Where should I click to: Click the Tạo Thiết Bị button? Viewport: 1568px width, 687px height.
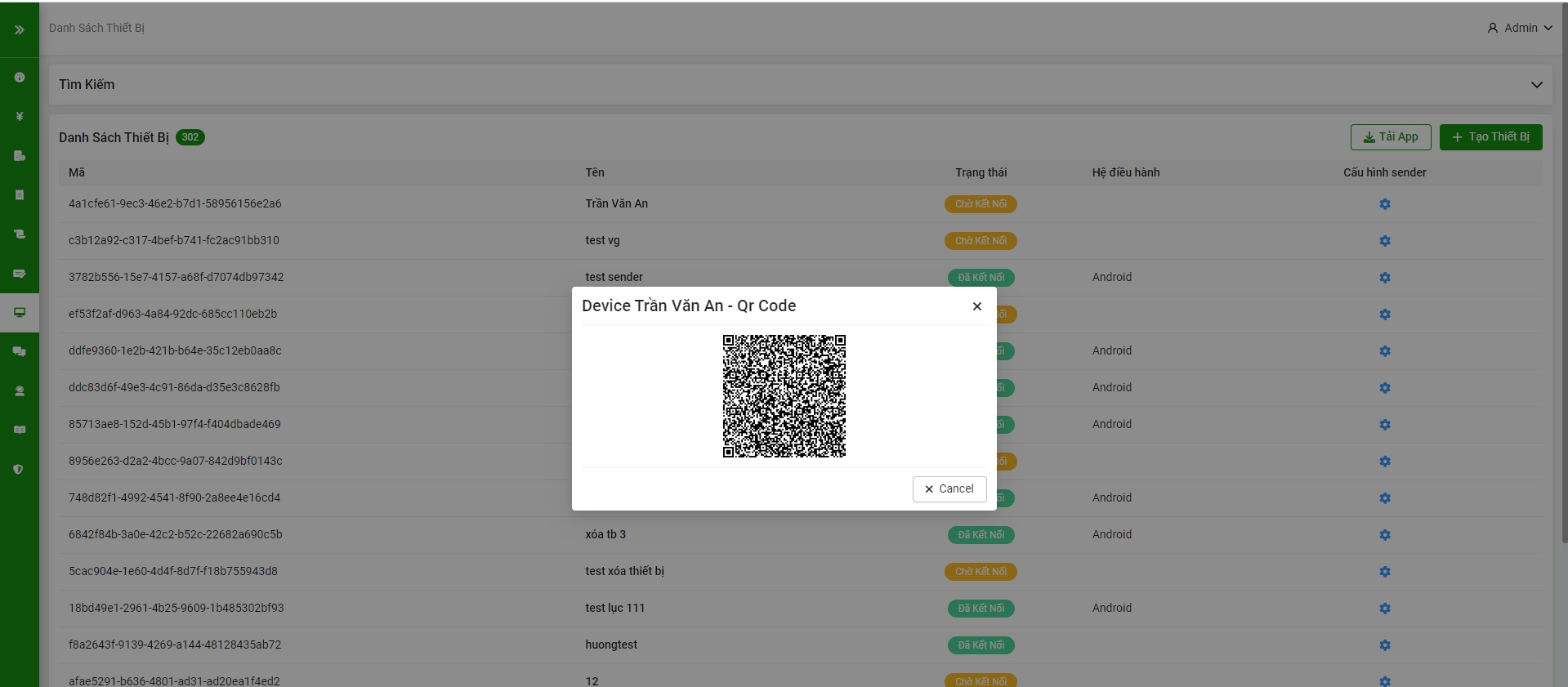tap(1490, 137)
